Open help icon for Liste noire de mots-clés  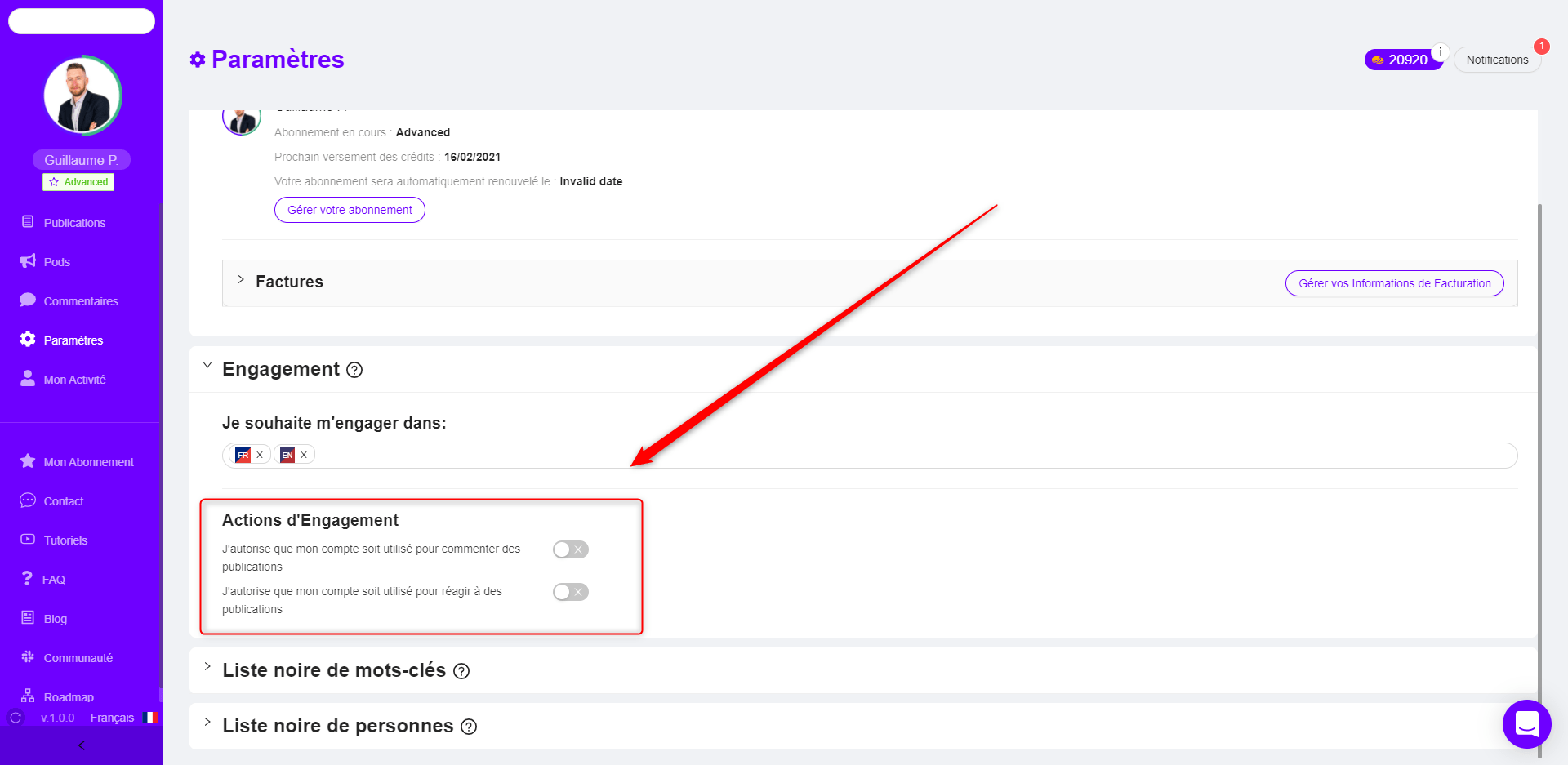pos(461,671)
